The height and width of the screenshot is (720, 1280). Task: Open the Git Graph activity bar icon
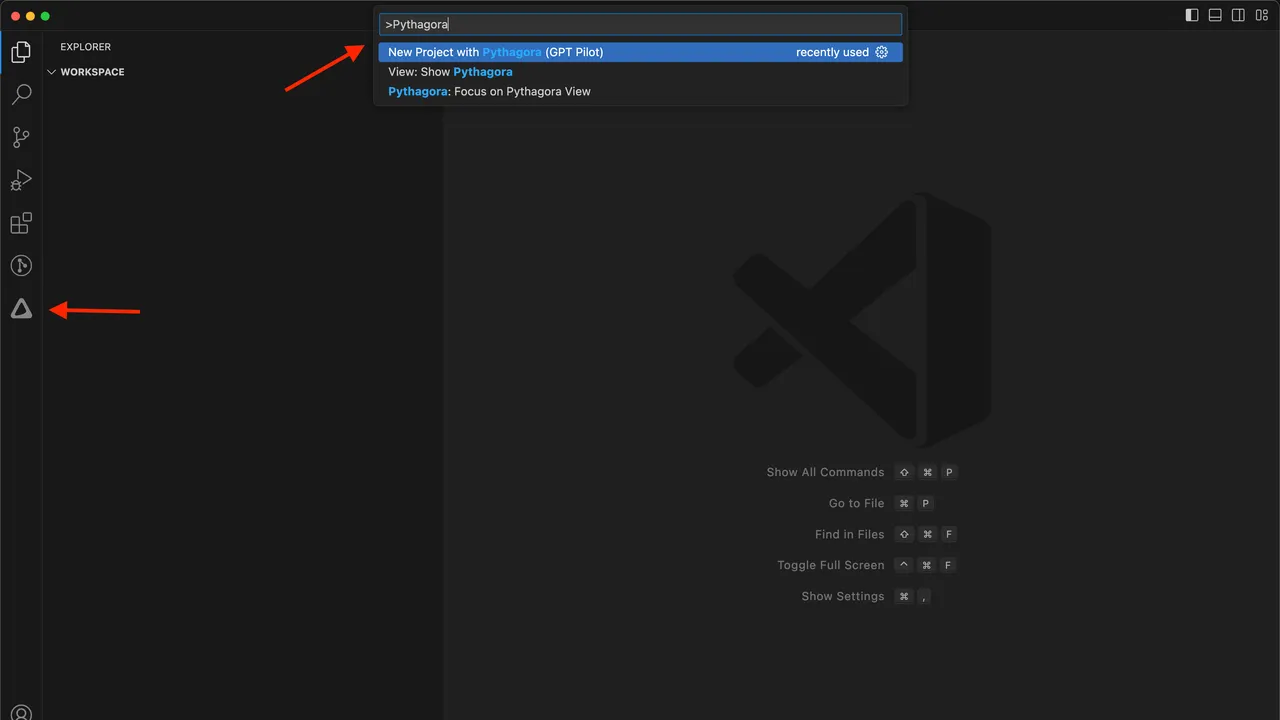click(21, 266)
